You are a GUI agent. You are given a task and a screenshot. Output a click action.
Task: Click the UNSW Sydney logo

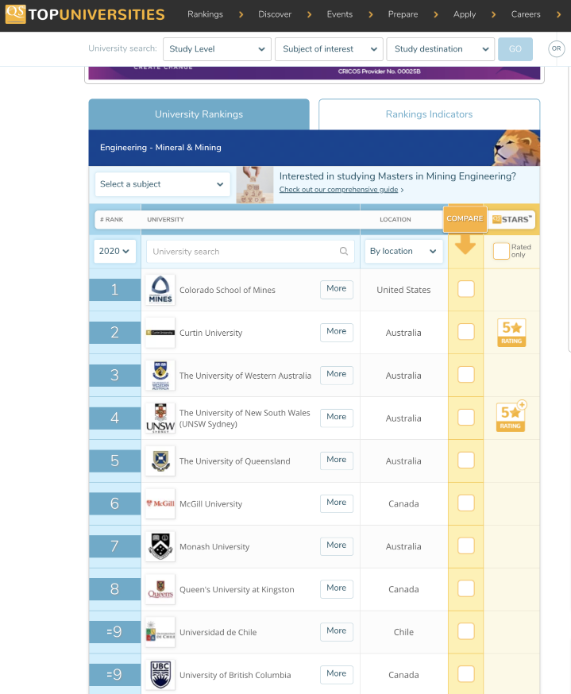tap(160, 418)
